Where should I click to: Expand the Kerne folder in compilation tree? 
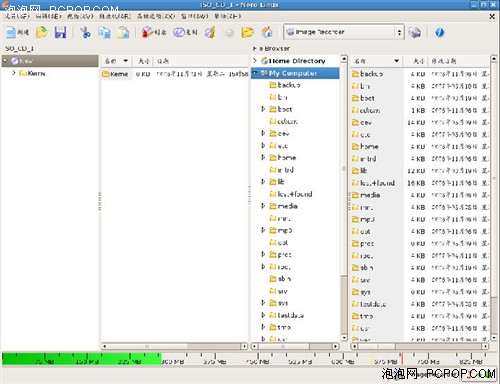pyautogui.click(x=13, y=73)
